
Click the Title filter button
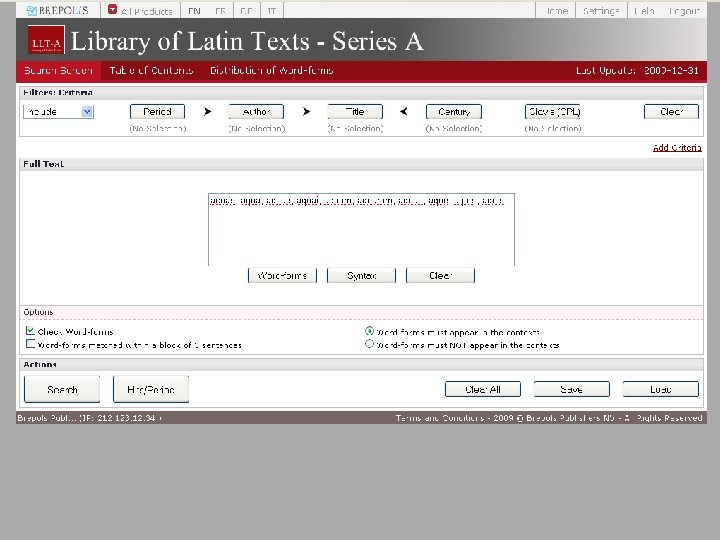tap(355, 112)
